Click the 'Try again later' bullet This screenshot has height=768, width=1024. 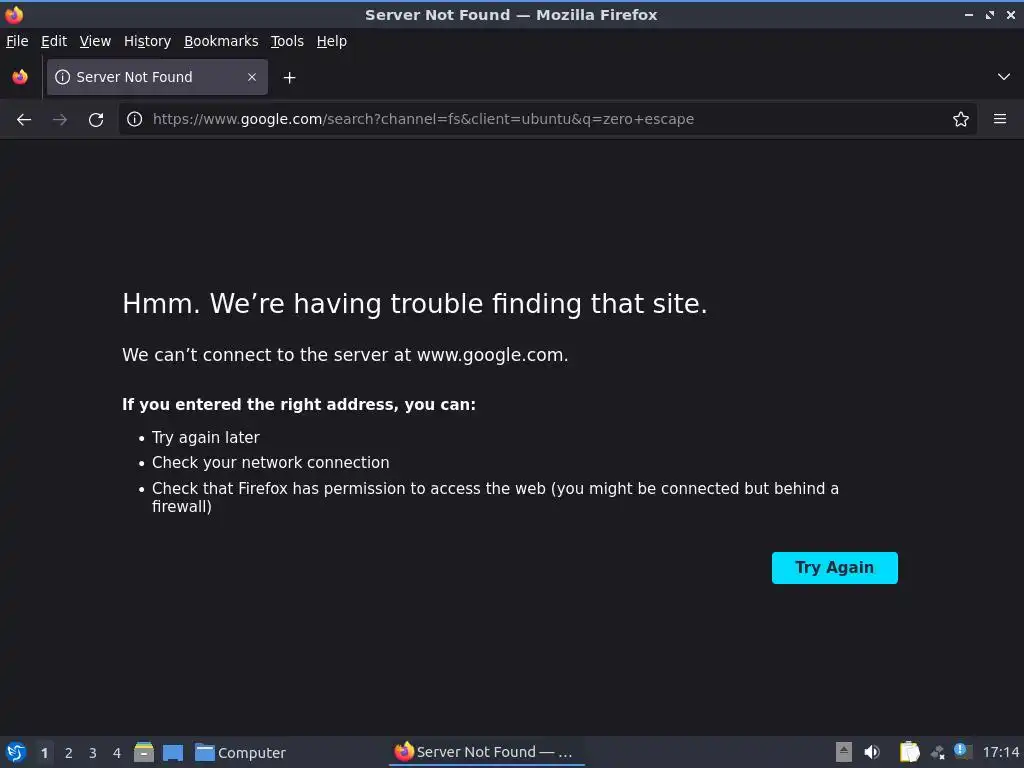coord(206,438)
